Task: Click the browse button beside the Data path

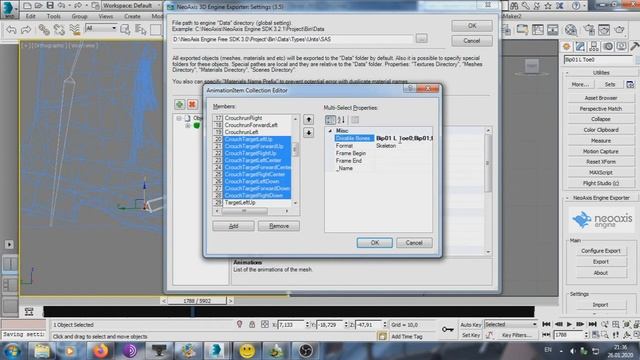Action: point(422,38)
